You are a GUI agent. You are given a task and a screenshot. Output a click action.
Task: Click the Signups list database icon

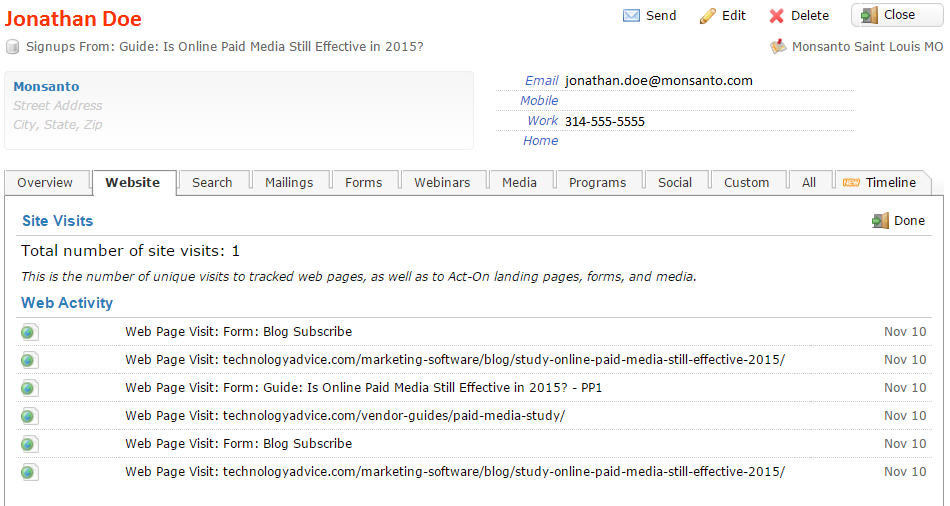[13, 47]
